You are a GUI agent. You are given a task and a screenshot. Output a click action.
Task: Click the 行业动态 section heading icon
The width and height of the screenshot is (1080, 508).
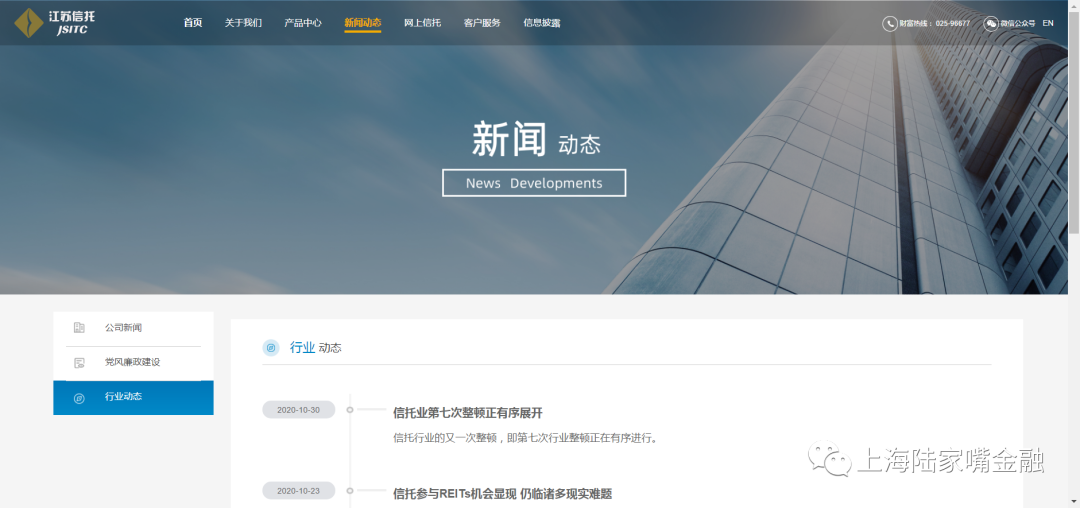(271, 348)
